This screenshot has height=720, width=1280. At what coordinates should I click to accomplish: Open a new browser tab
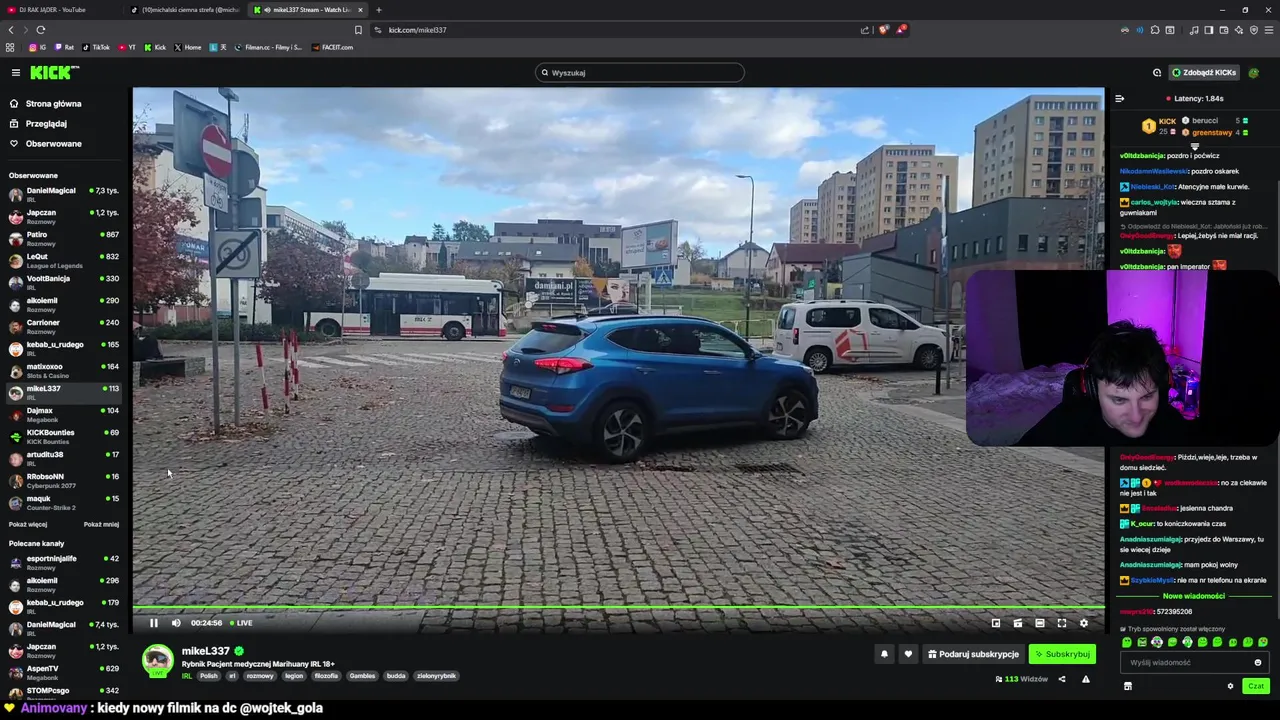(x=378, y=10)
